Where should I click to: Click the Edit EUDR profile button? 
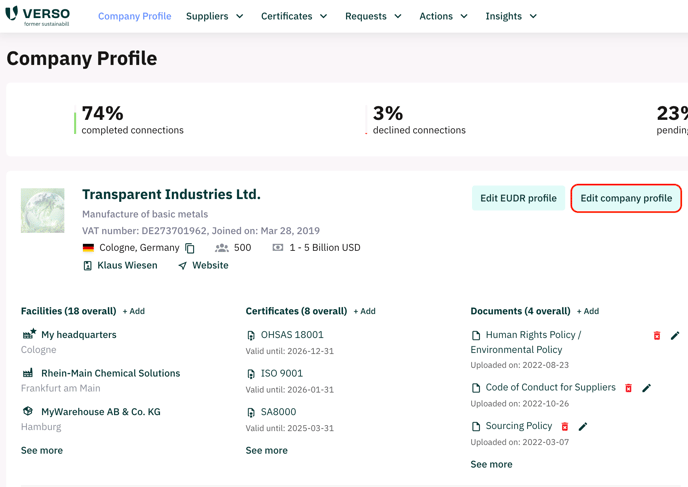click(x=518, y=198)
